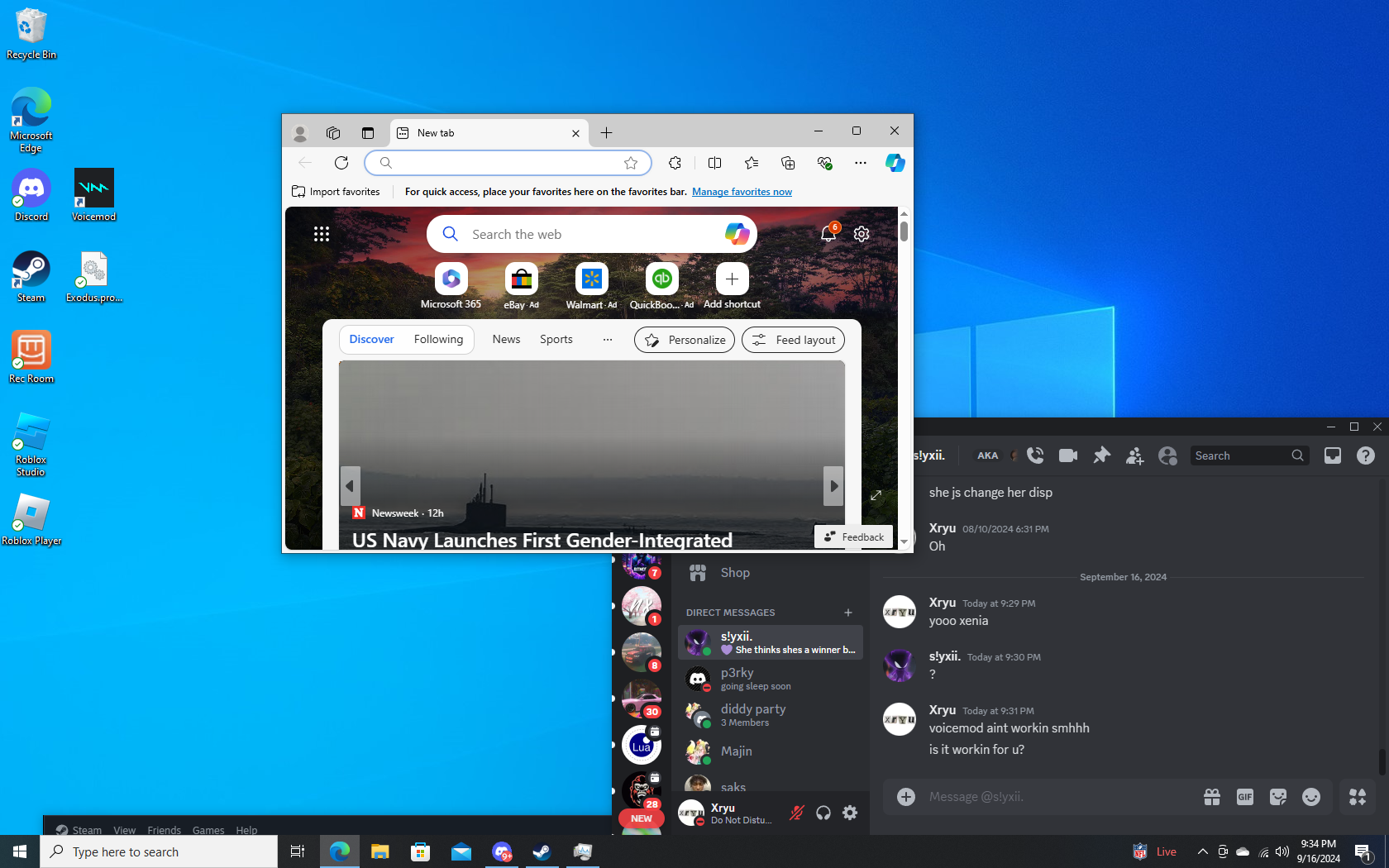Open Discord Shop
The image size is (1389, 868).
[770, 573]
